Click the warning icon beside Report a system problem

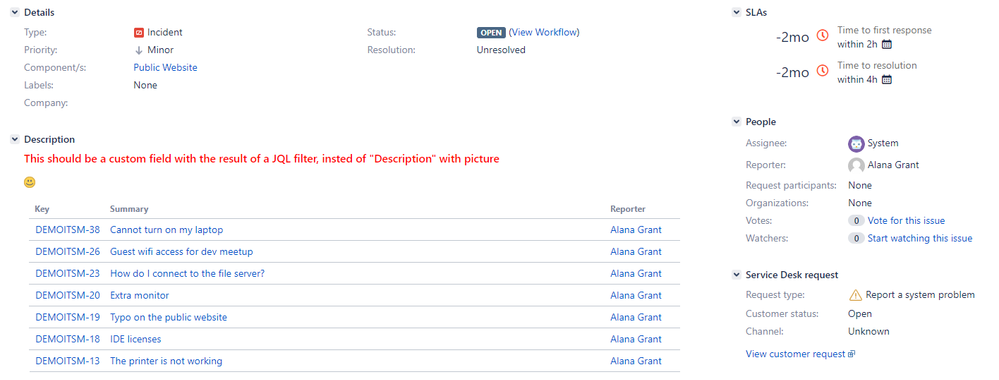tap(855, 295)
